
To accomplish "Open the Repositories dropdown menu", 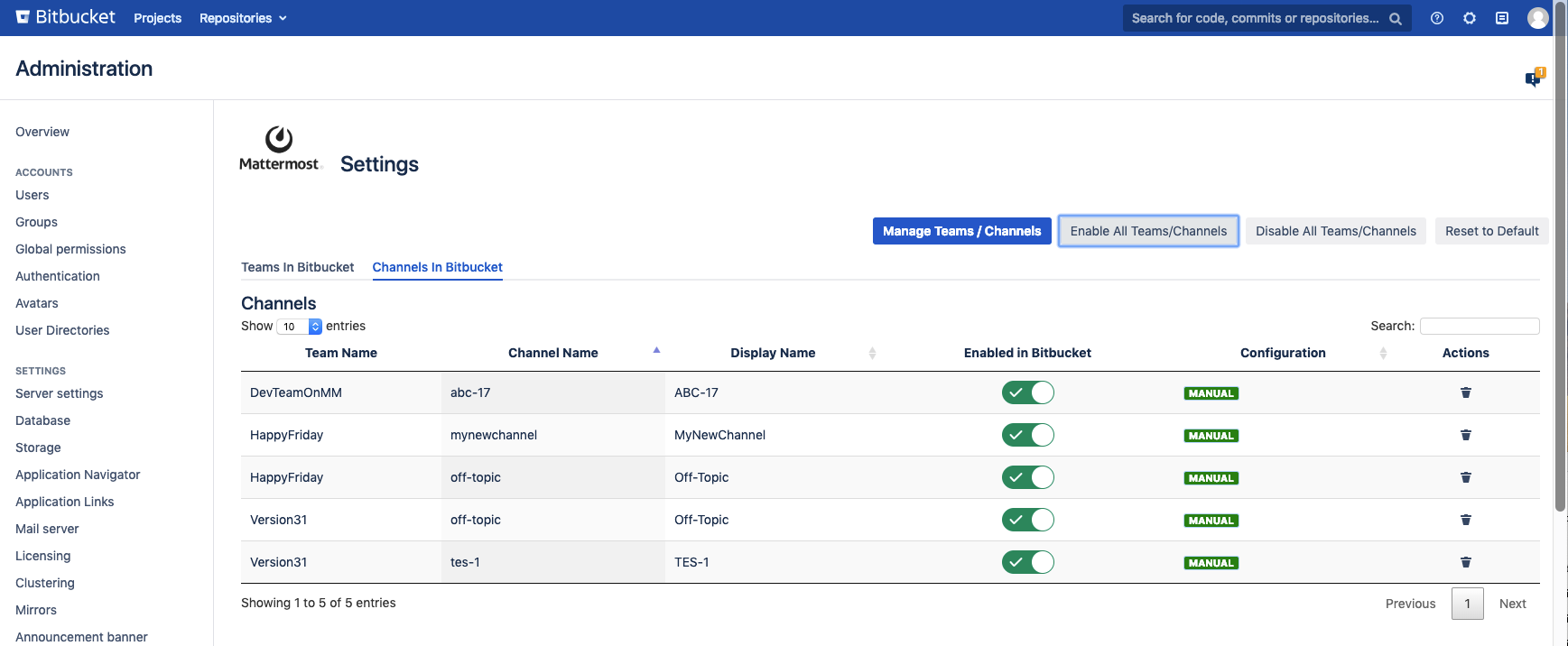I will coord(243,18).
